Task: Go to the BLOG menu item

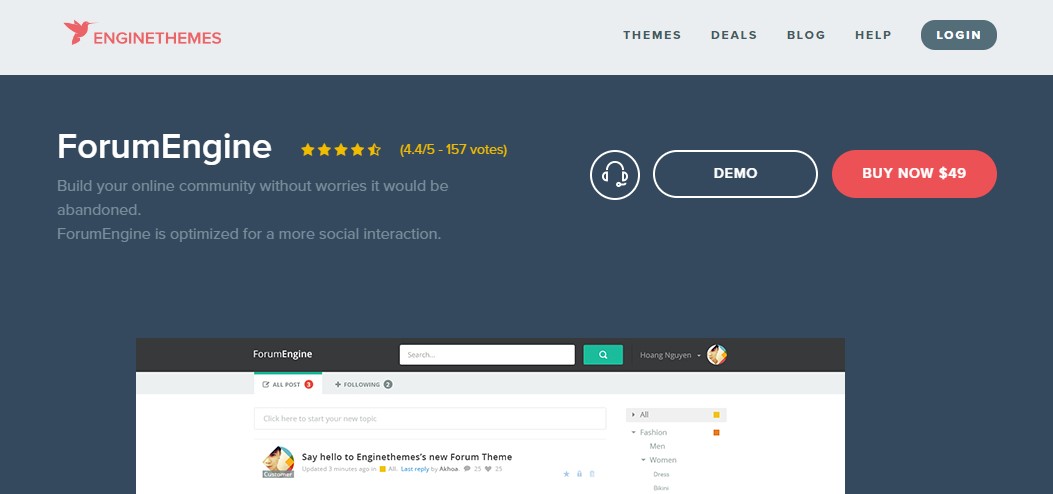Action: click(806, 35)
